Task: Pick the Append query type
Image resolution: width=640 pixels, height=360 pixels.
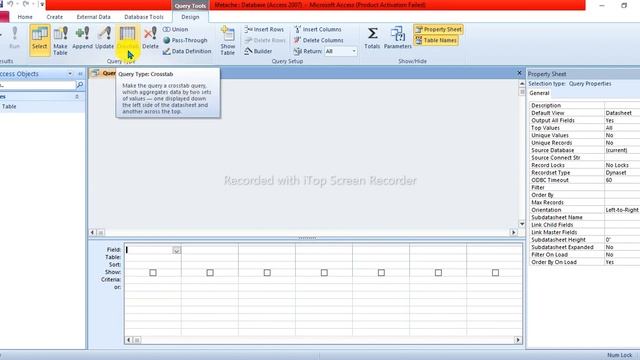Action: pos(82,38)
